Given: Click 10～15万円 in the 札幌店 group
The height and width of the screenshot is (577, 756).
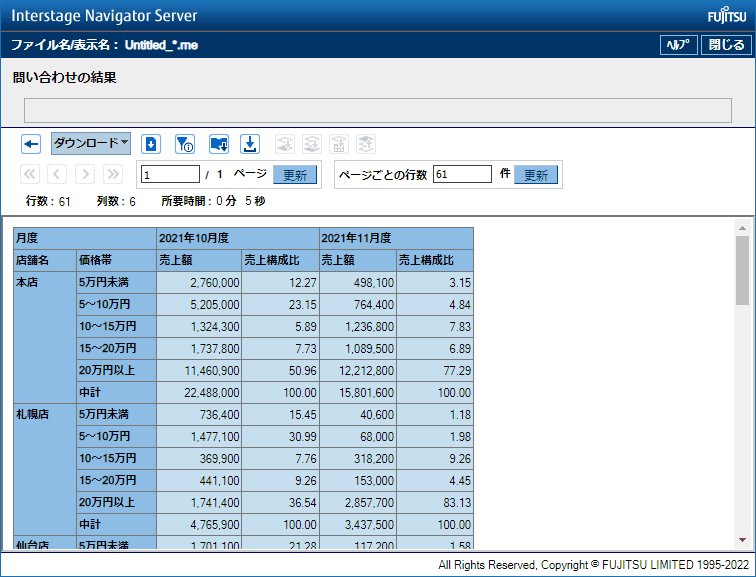Looking at the screenshot, I should click(116, 458).
